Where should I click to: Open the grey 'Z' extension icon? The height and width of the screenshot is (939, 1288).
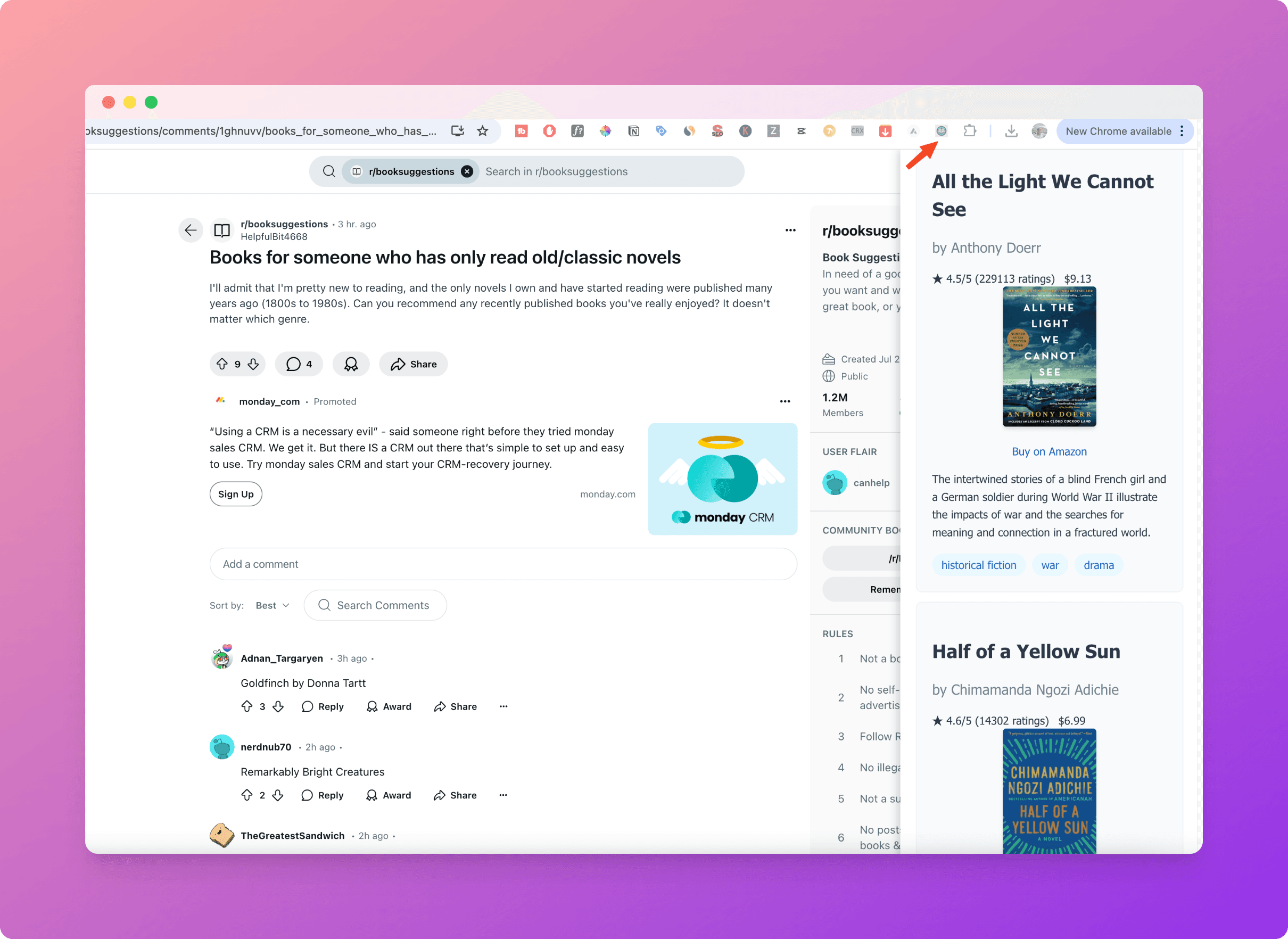[x=773, y=131]
